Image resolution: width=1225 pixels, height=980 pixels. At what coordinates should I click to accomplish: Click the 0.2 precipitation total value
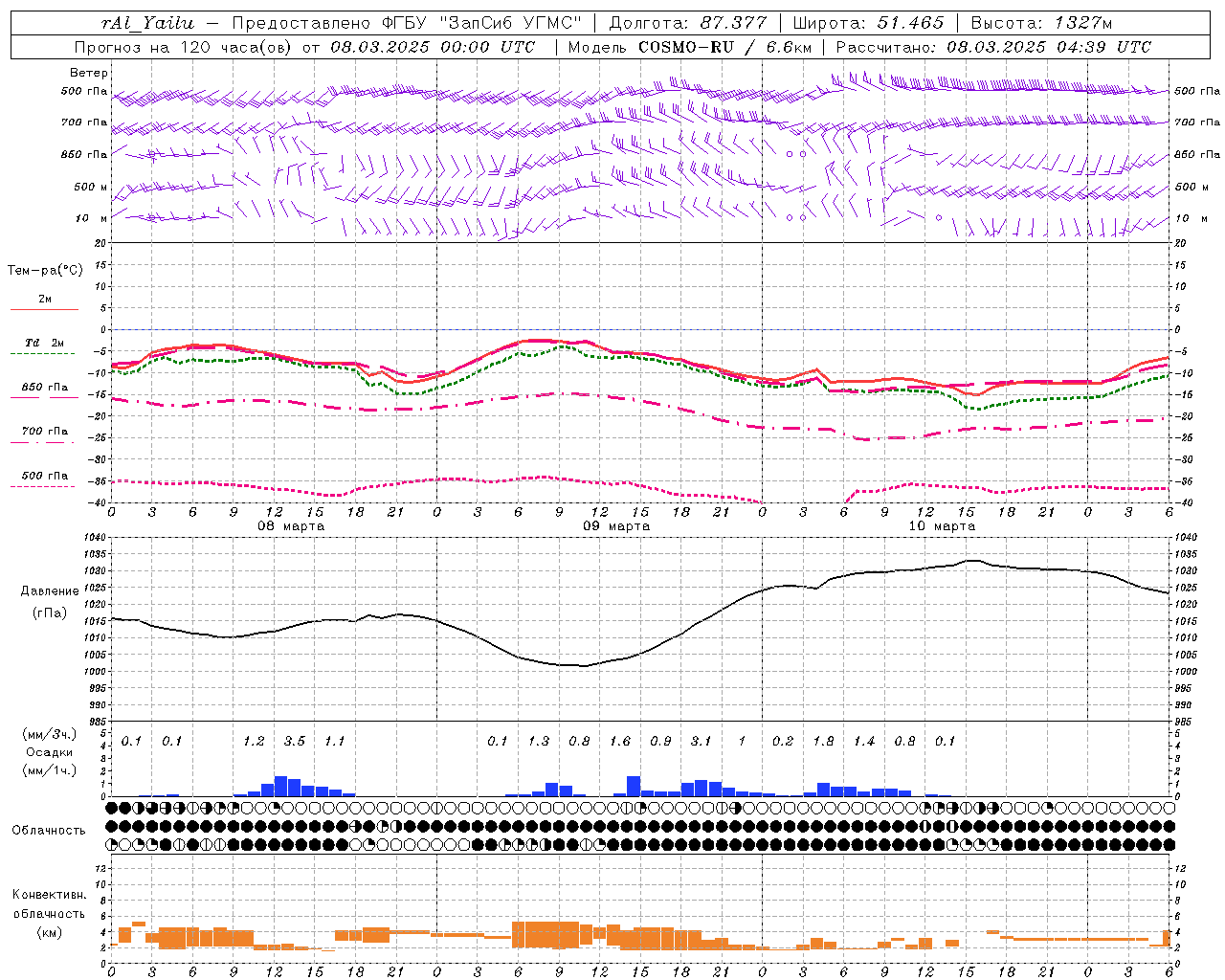coord(783,742)
